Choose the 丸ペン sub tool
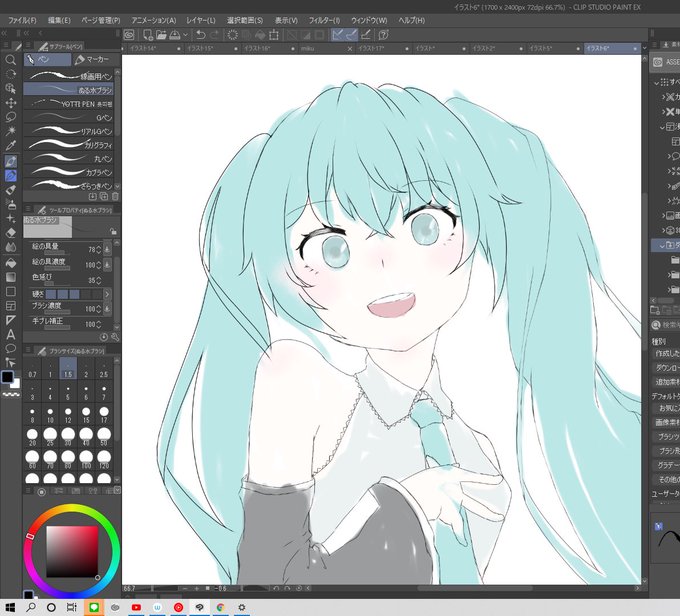 69,159
